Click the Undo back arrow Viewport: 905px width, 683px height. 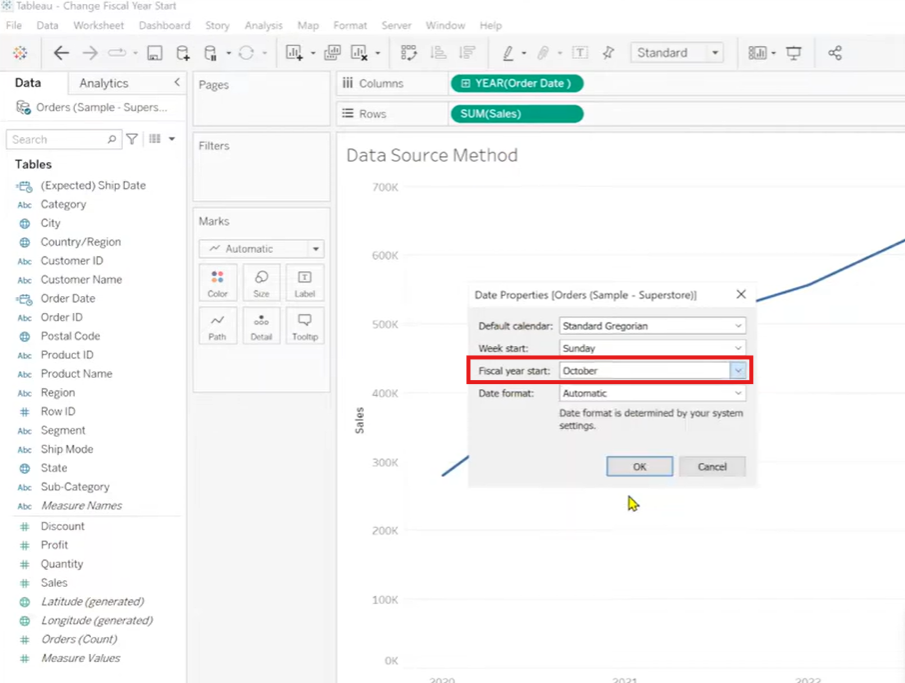[x=61, y=53]
